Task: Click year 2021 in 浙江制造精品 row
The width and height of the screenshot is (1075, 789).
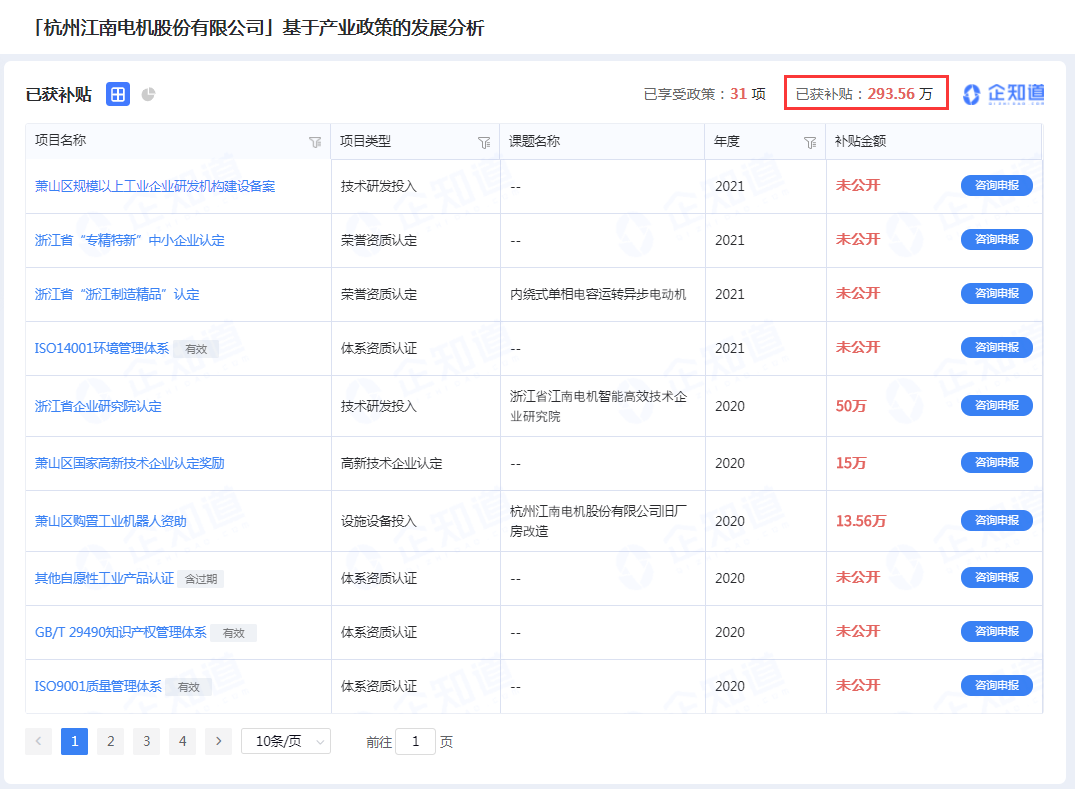Action: point(729,295)
